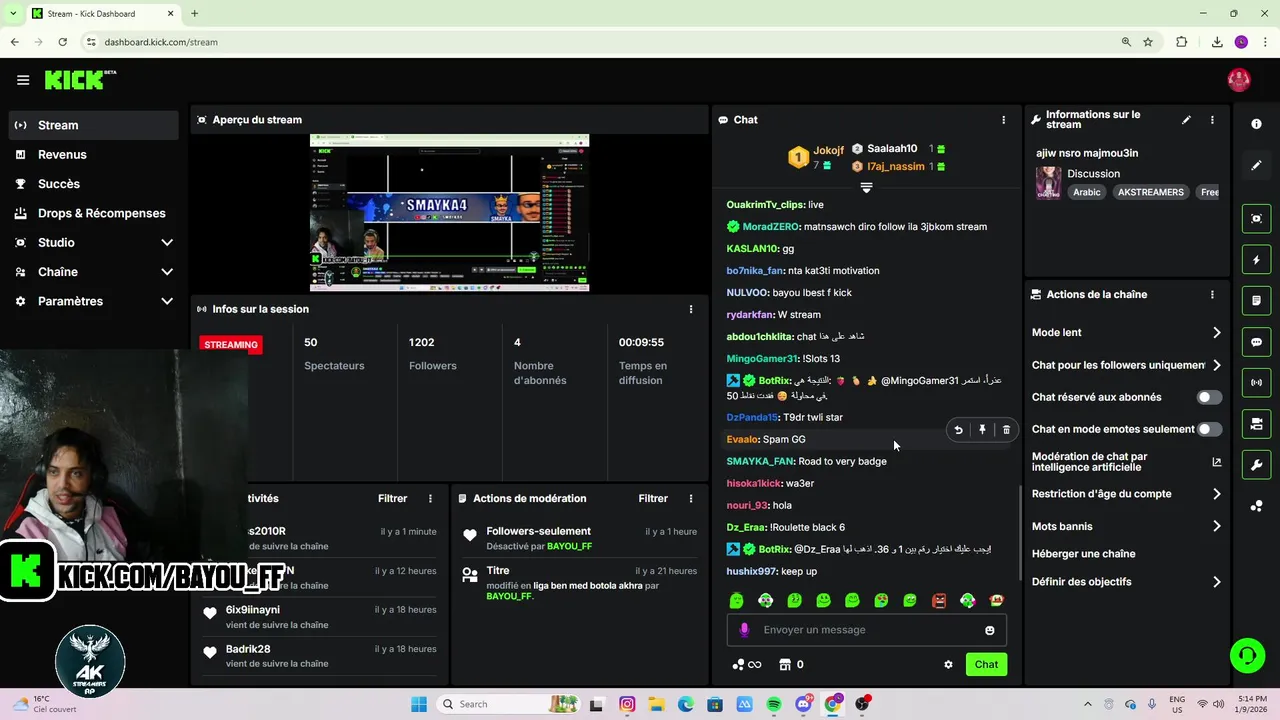
Task: Open Mots bannis chevron
Action: (1217, 526)
